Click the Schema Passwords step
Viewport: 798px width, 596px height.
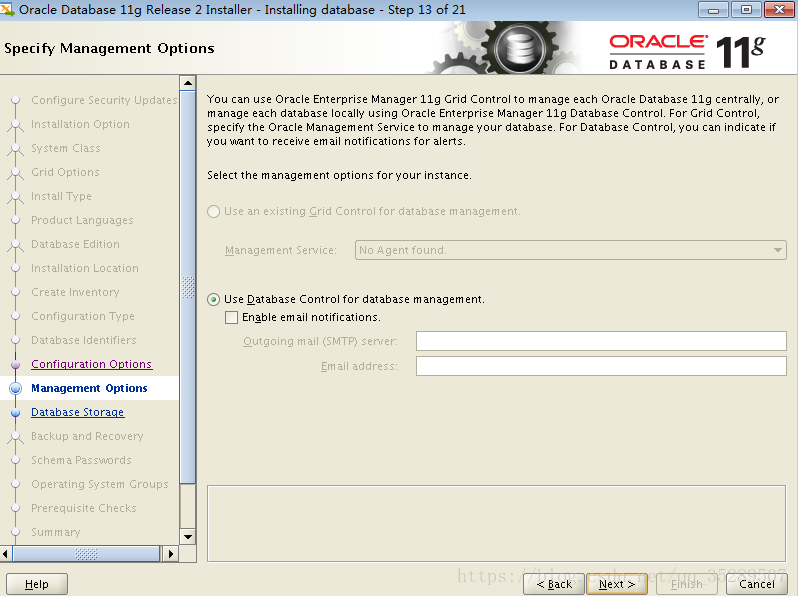[x=81, y=460]
